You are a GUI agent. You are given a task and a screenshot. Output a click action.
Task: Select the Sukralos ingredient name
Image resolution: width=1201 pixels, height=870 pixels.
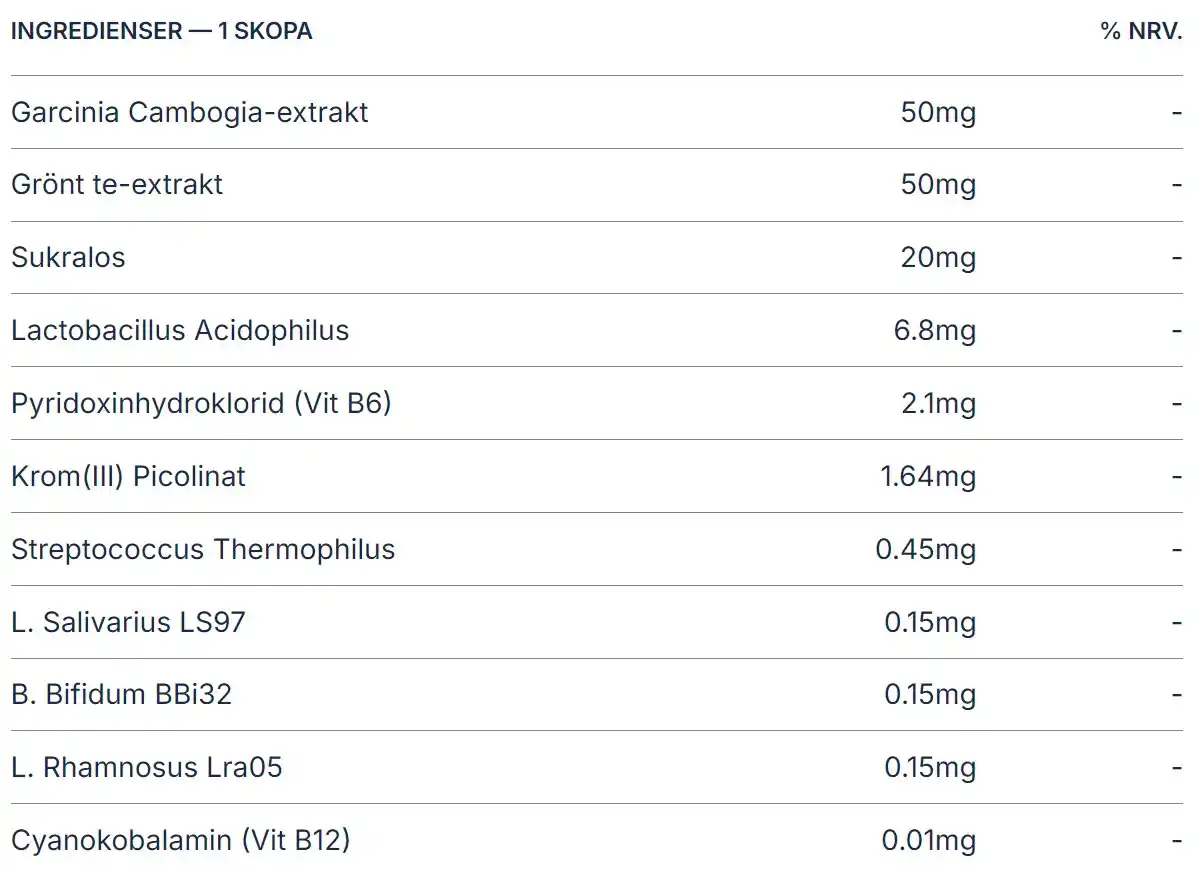[x=68, y=258]
